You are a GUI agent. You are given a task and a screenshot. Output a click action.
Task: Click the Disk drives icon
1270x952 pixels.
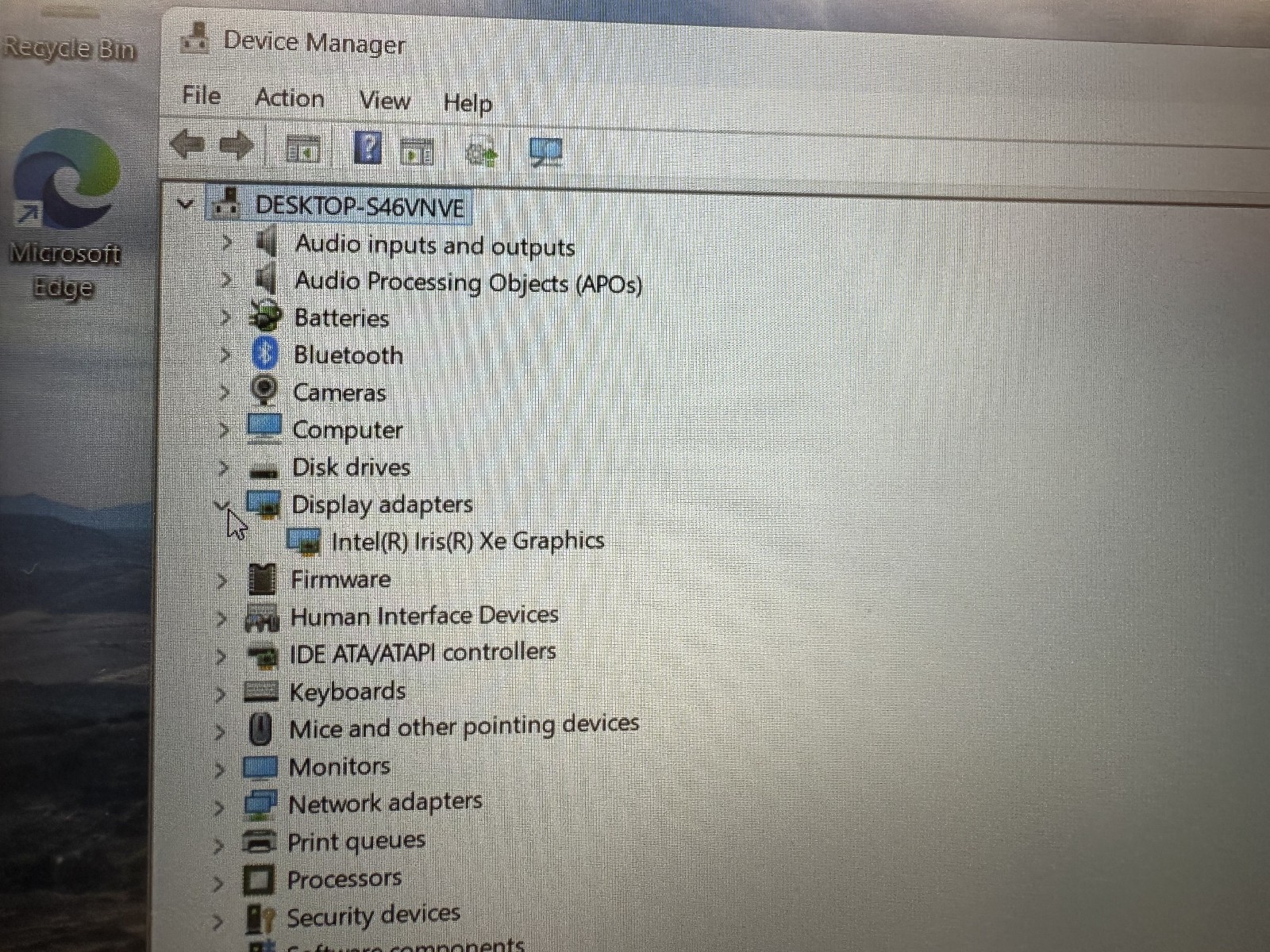264,470
